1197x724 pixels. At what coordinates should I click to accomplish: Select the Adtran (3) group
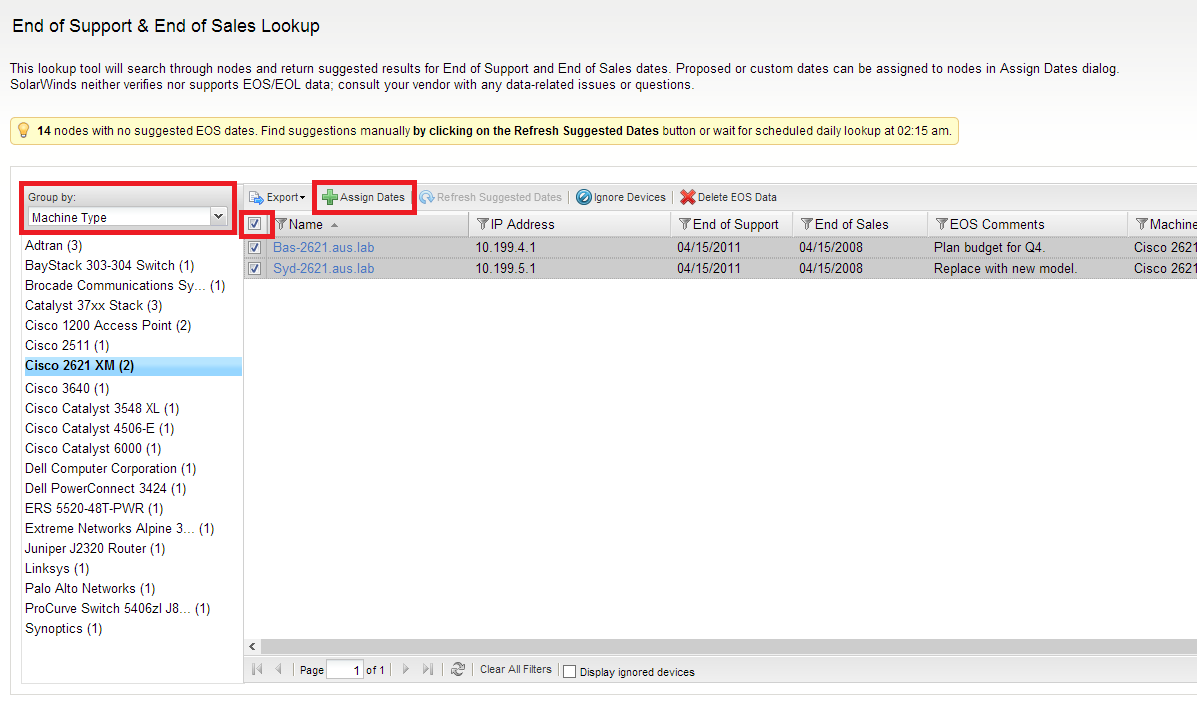click(x=53, y=245)
